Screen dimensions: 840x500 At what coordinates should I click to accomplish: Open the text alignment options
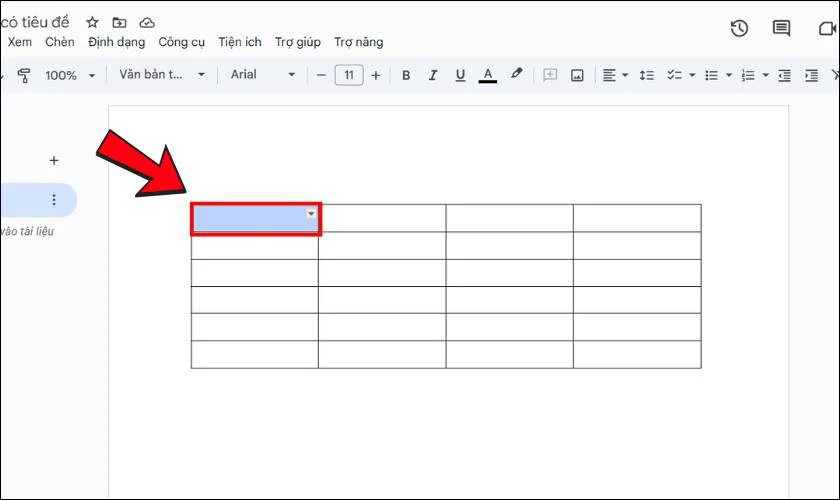[615, 75]
